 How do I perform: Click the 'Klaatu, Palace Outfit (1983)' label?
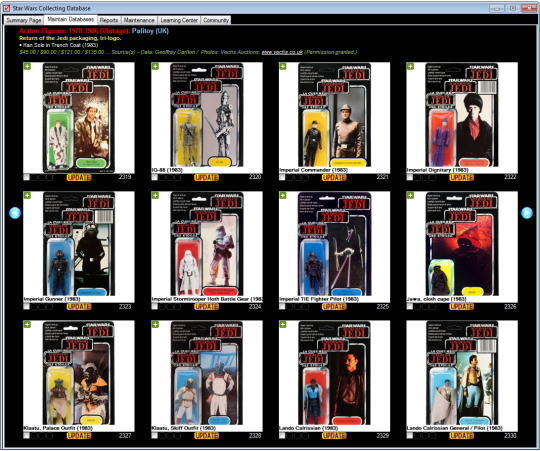tap(58, 428)
